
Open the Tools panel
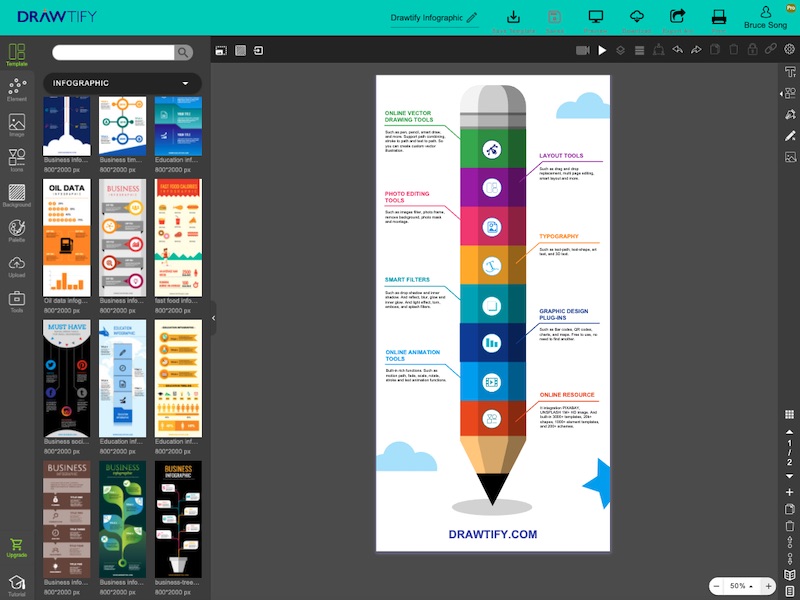click(x=16, y=300)
